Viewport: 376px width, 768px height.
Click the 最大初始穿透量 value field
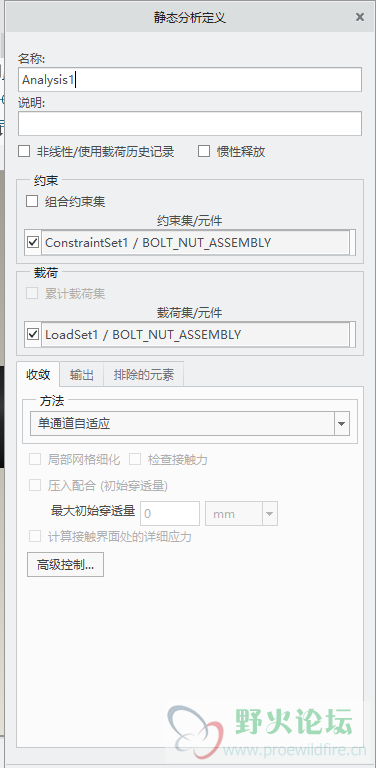click(170, 514)
